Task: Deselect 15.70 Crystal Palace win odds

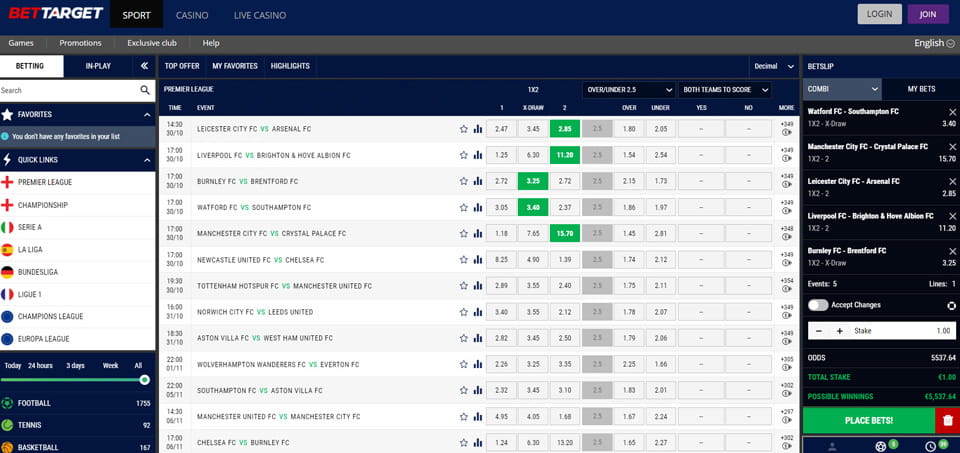Action: coord(564,233)
